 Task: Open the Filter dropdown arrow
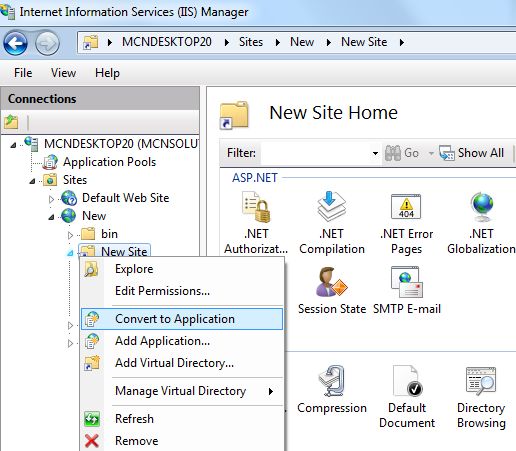pos(375,153)
